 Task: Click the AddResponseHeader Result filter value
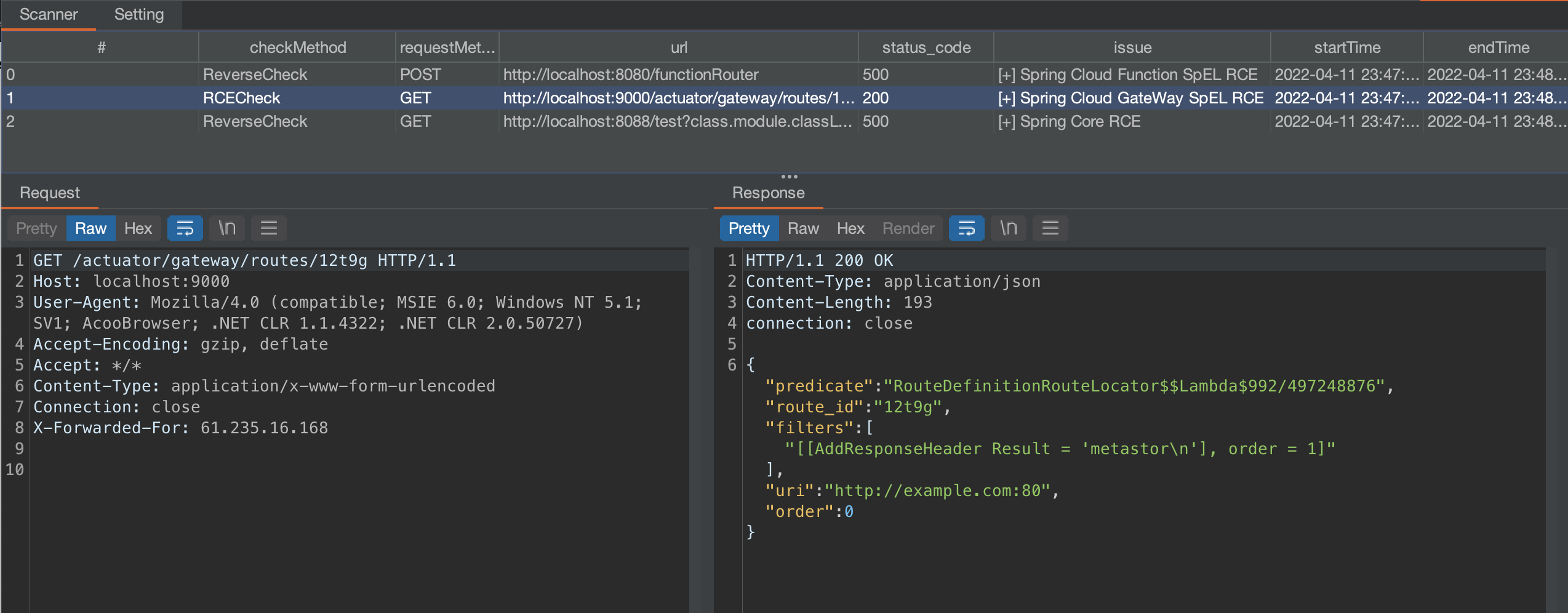pos(1060,449)
